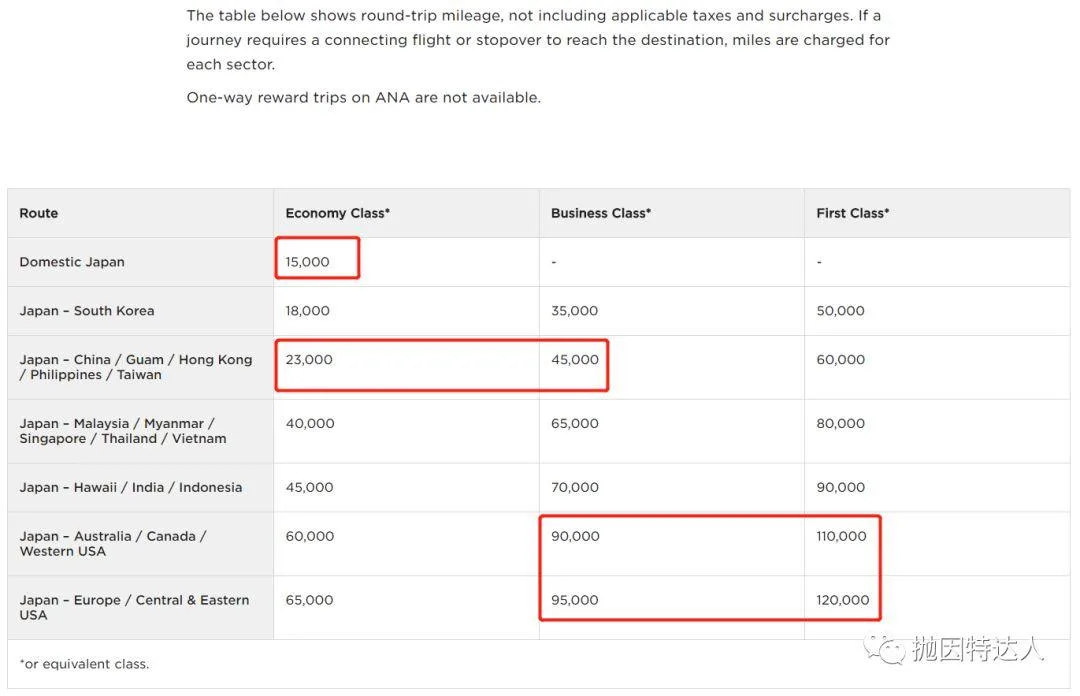The image size is (1080, 696).
Task: Click the 95,000 Business Class value
Action: (575, 601)
